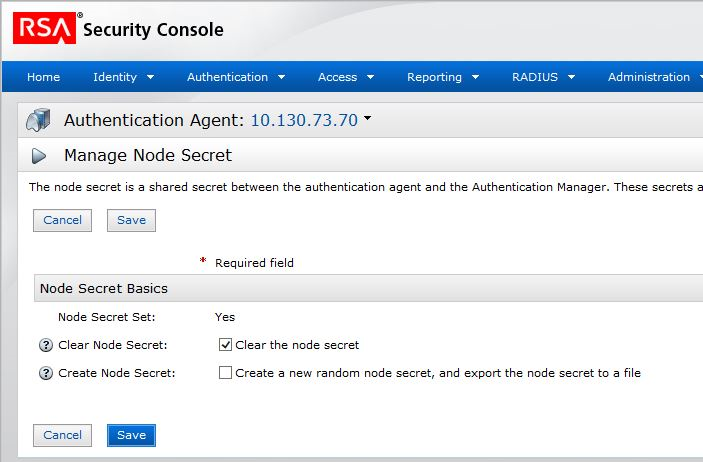Open help icon for Clear Node Secret
Screen dimensions: 703x462
[45, 345]
